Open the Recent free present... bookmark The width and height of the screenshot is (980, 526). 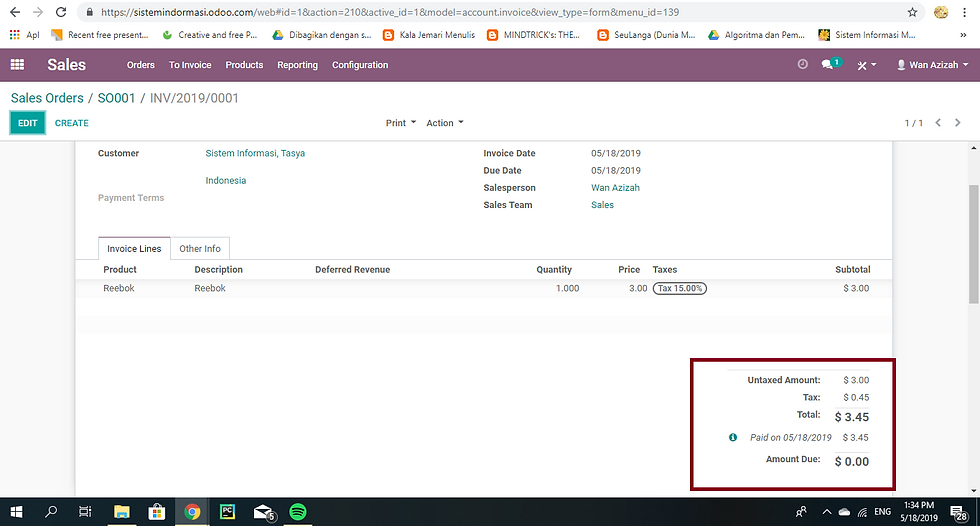[x=100, y=35]
